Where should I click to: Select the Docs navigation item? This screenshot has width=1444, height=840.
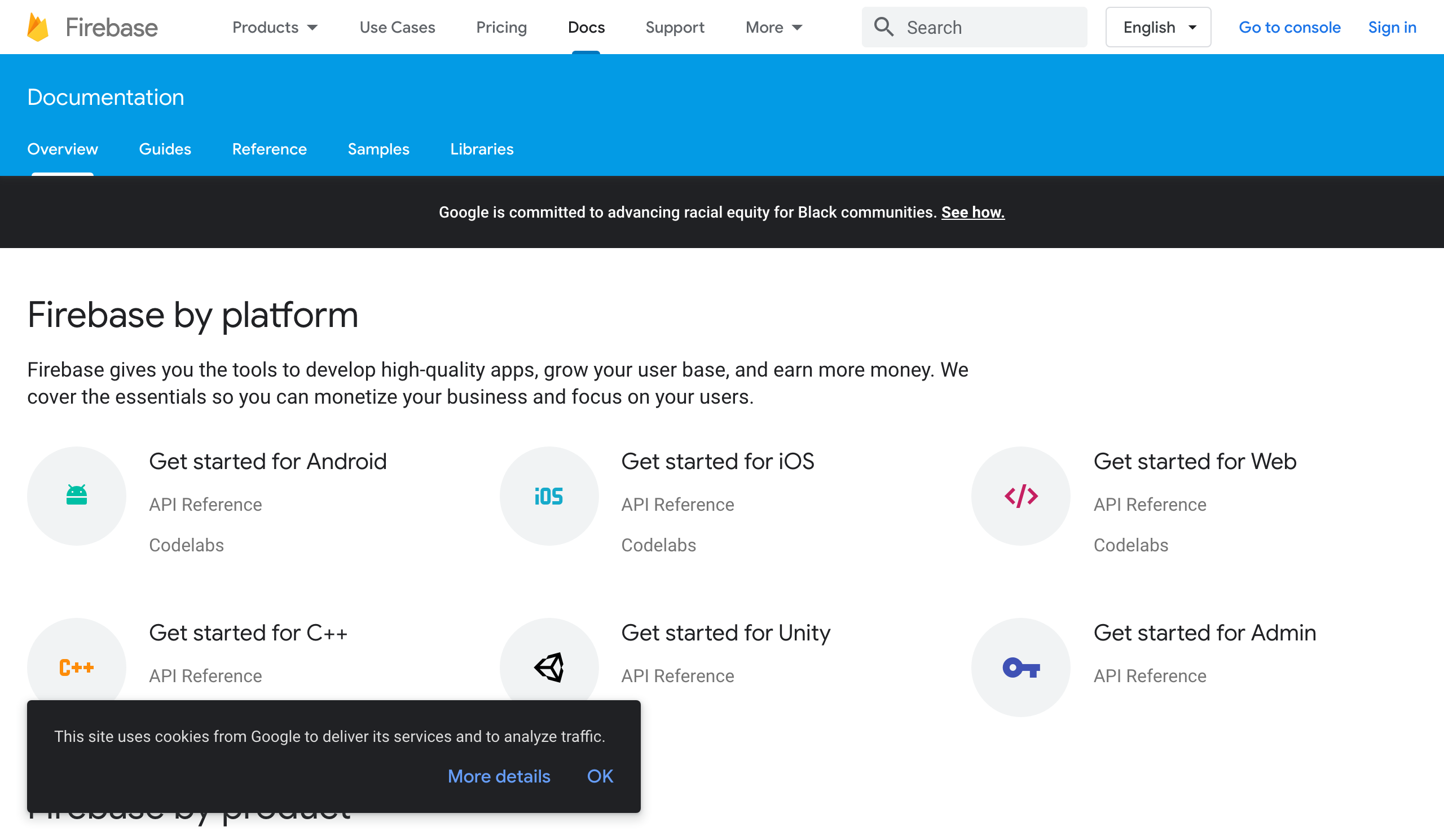coord(585,27)
